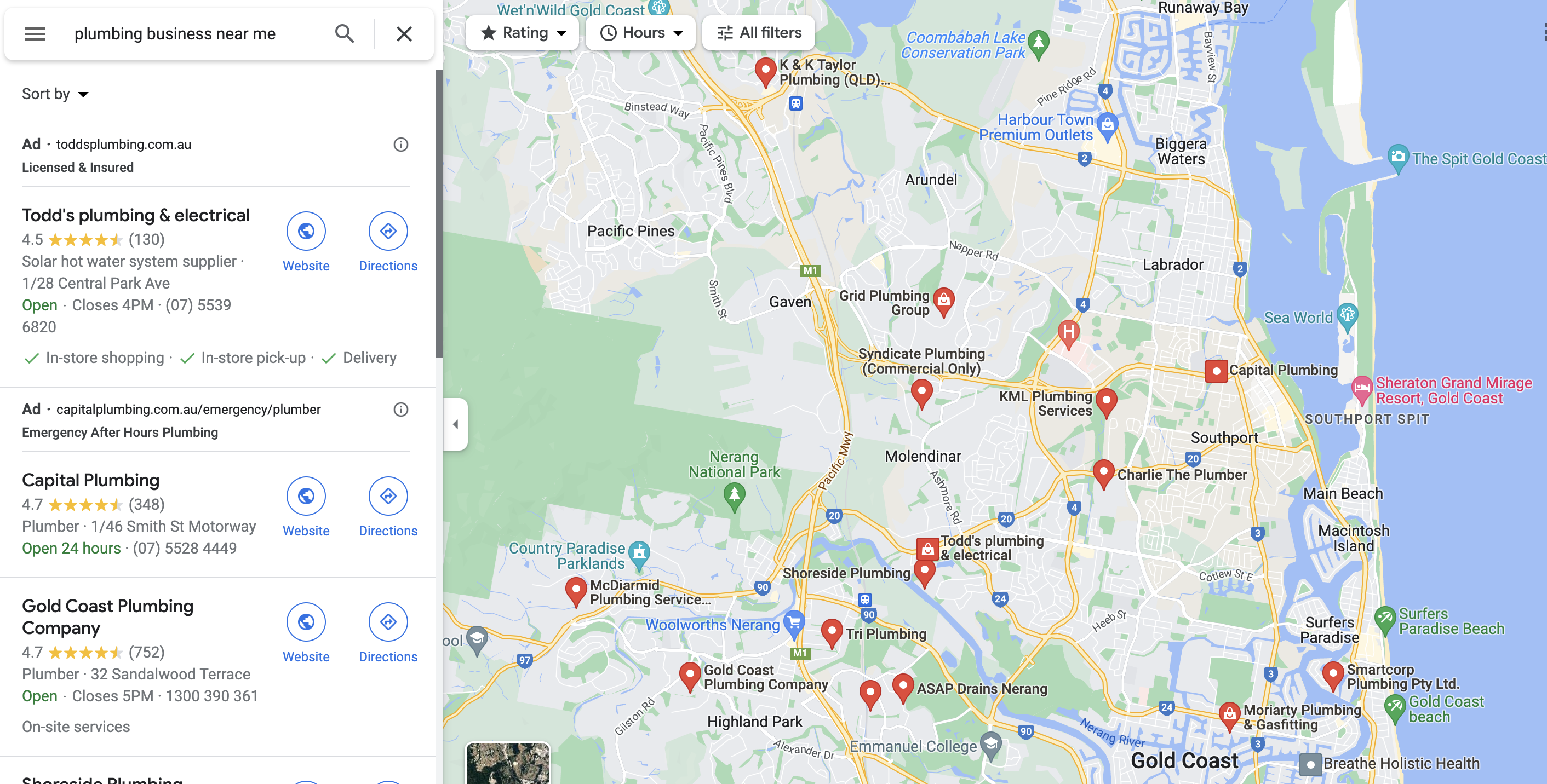Show ad info for toddsplumbing.com.au
The image size is (1547, 784).
[400, 145]
